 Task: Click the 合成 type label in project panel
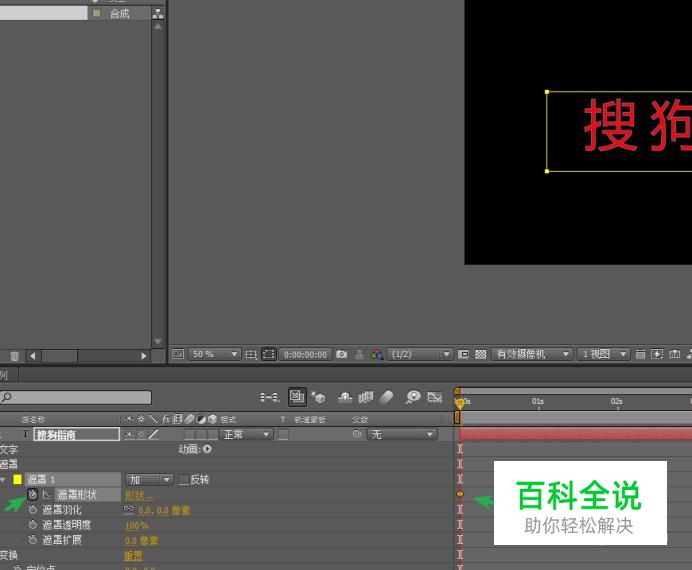pyautogui.click(x=120, y=14)
